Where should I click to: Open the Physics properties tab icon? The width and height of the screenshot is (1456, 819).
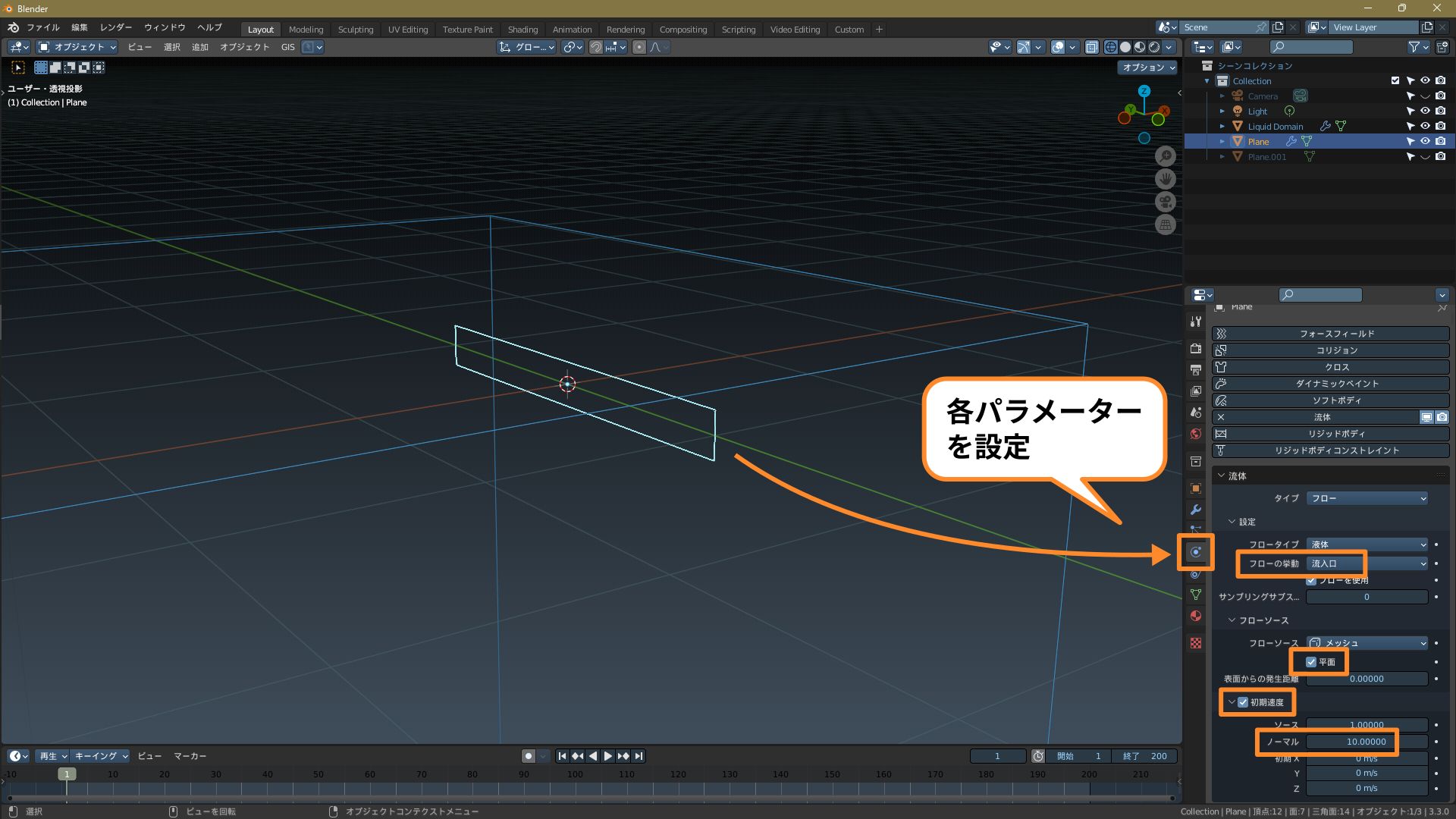coord(1196,552)
